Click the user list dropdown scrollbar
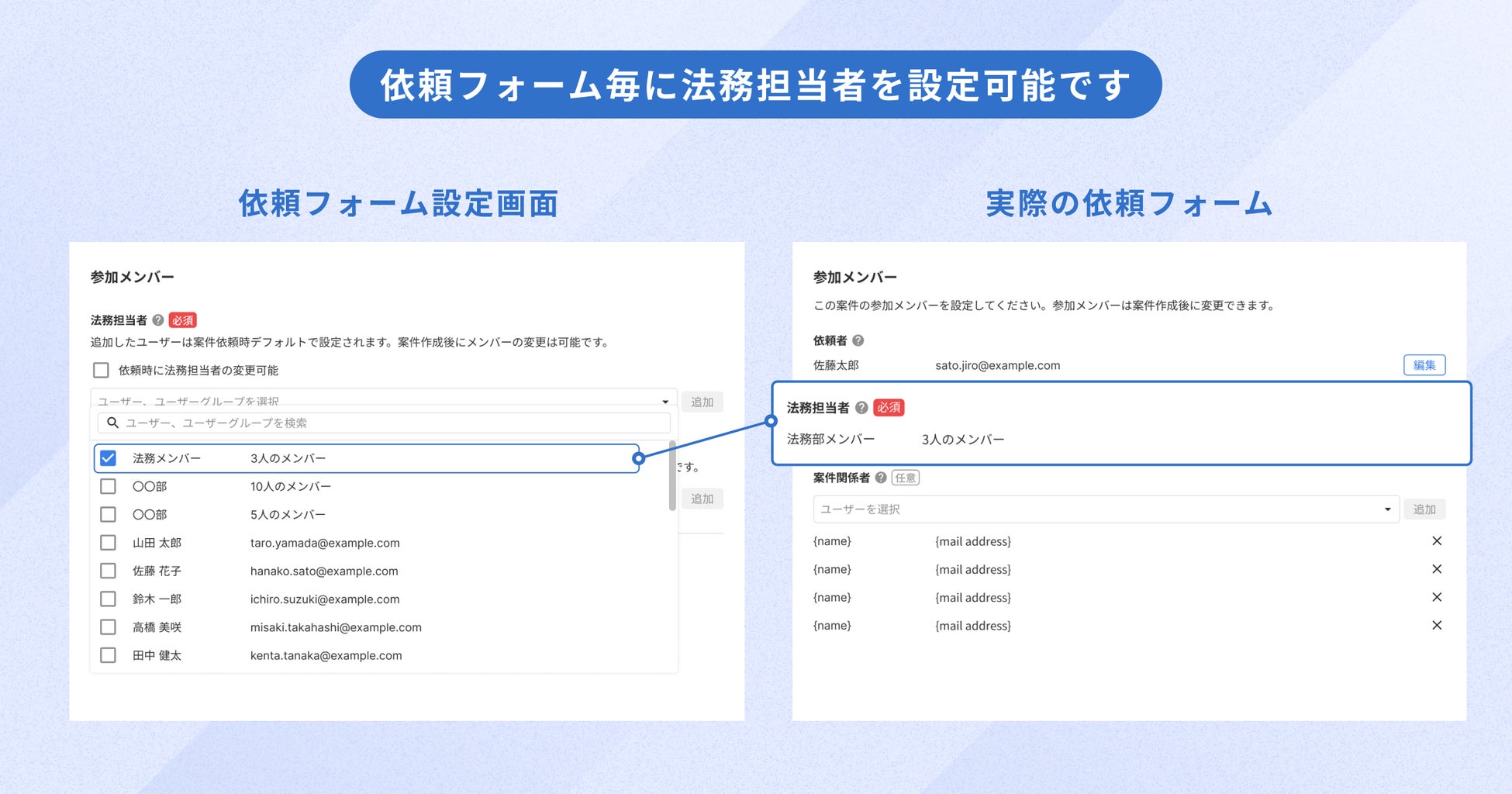Screen dimensions: 1512x794 (672, 476)
